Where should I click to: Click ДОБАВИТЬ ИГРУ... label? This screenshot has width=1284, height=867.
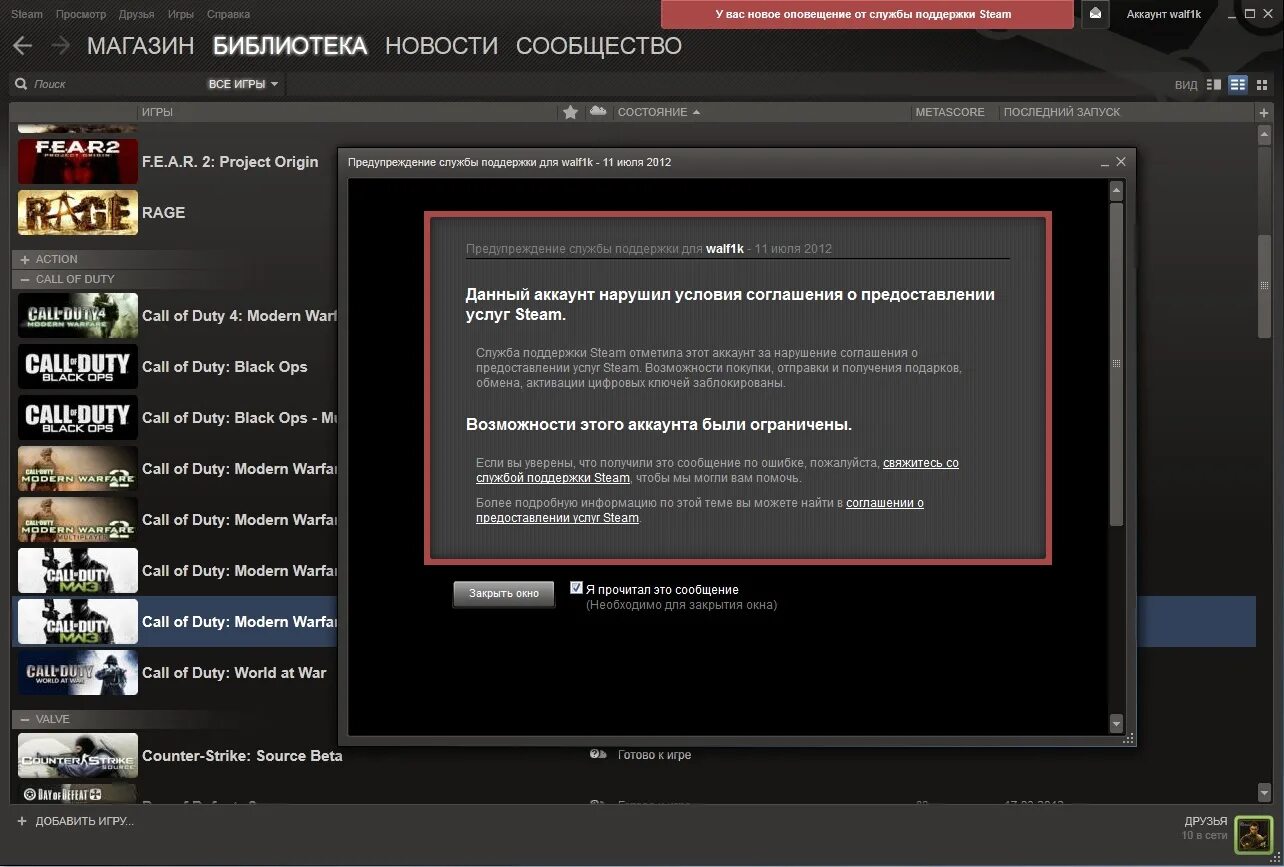(x=85, y=821)
